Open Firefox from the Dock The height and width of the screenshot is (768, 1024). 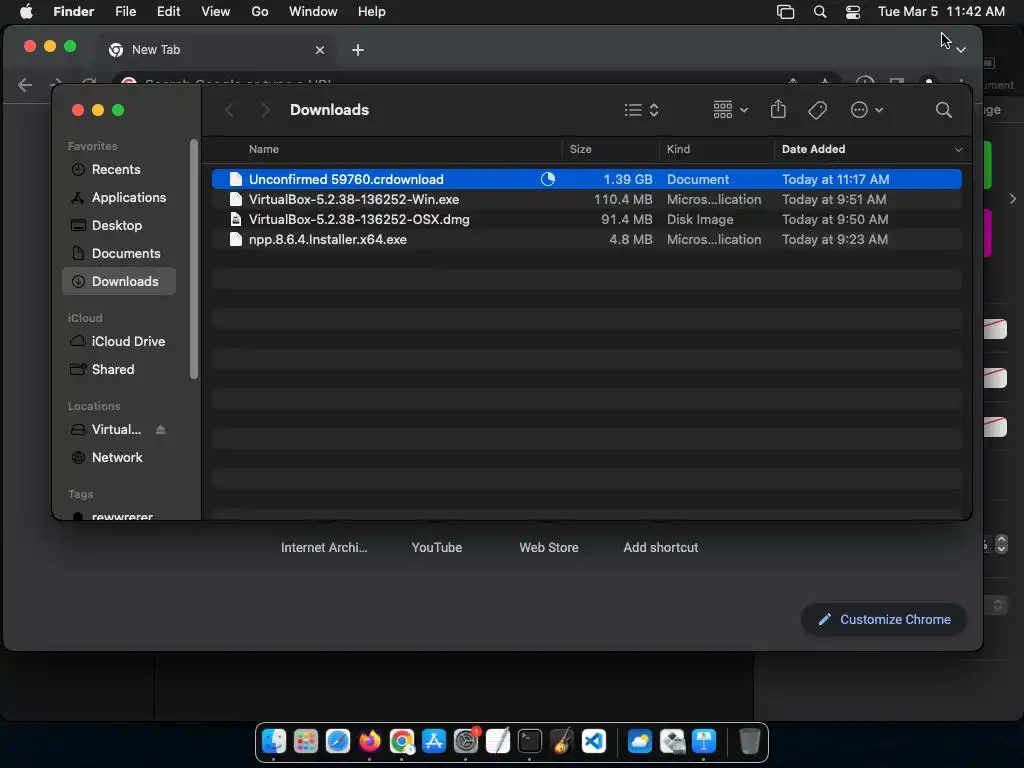coord(370,742)
